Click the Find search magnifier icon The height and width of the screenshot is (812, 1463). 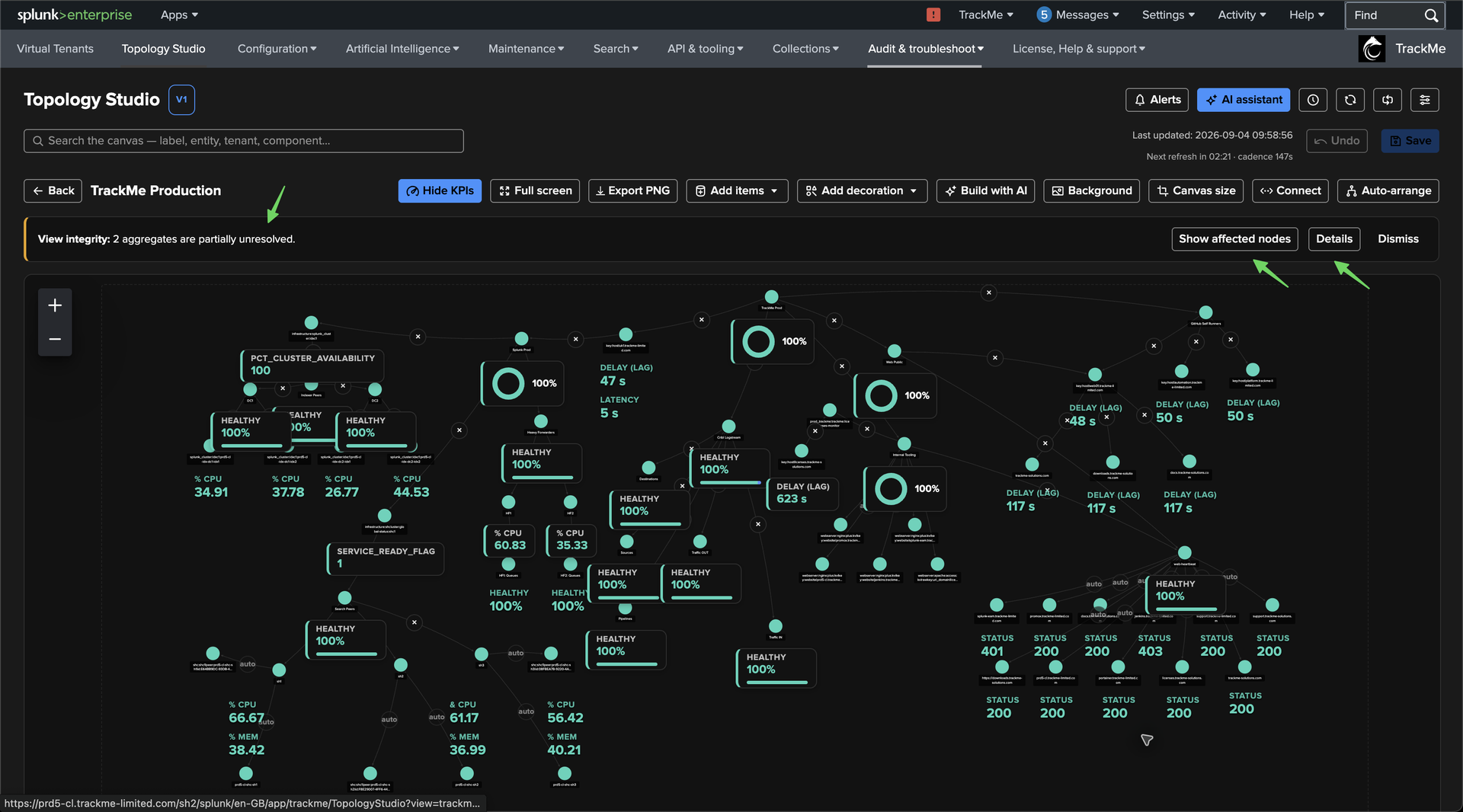(x=1431, y=15)
